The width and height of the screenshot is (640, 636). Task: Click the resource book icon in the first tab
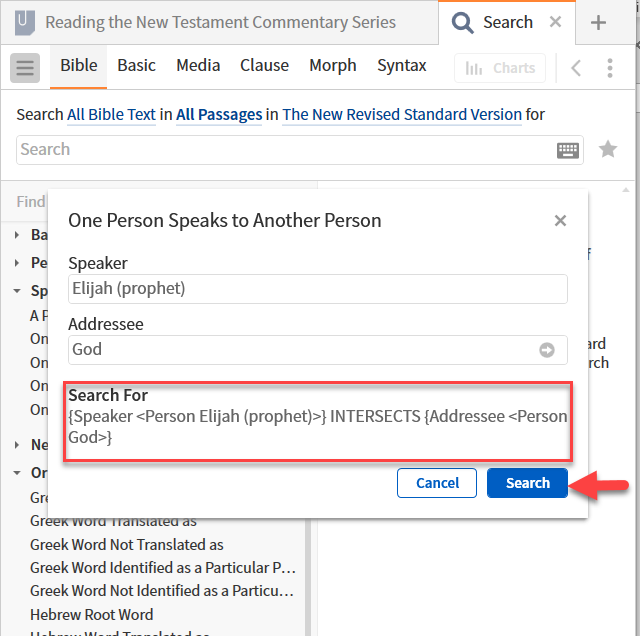[24, 22]
